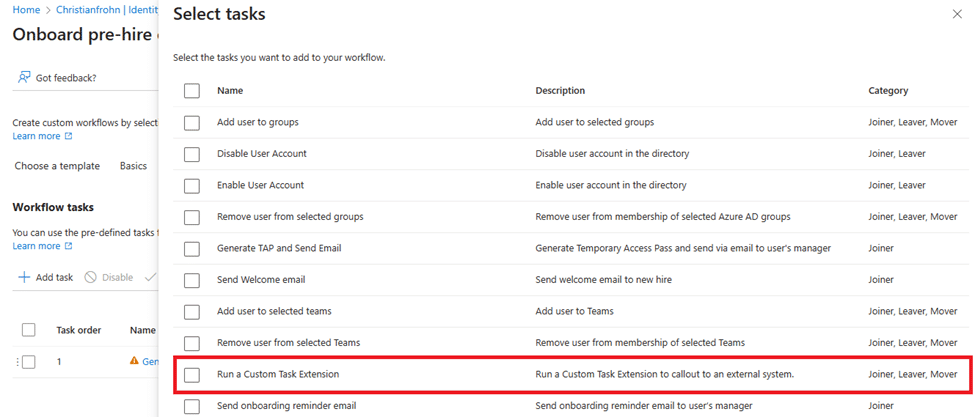Select the Add user to groups checkbox

[192, 123]
